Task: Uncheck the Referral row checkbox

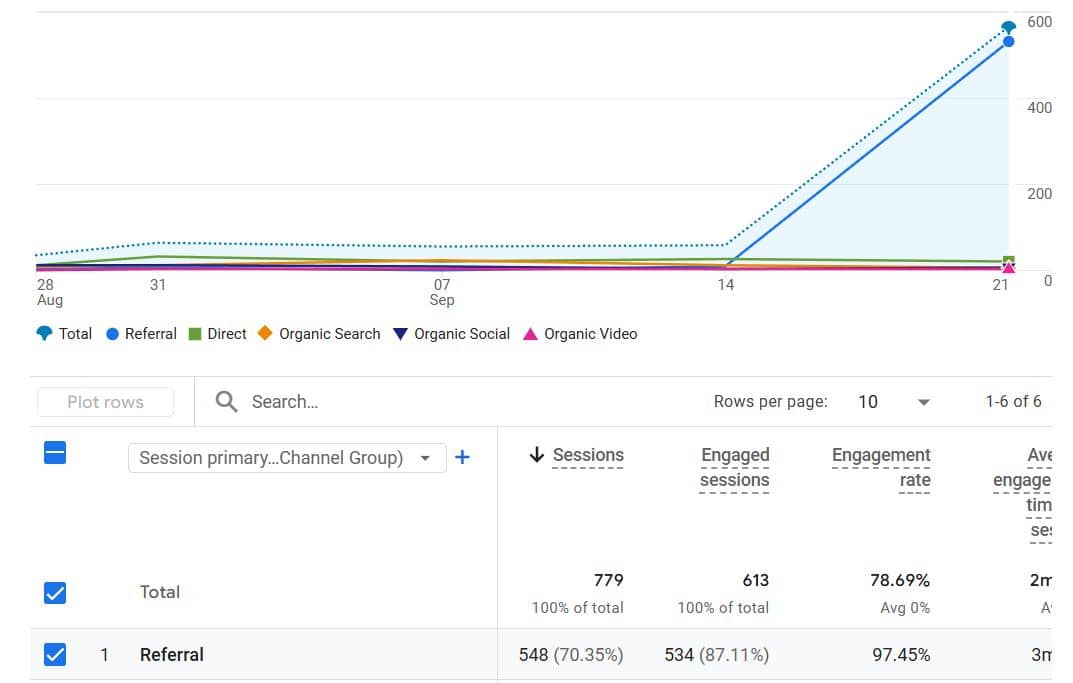Action: pyautogui.click(x=56, y=655)
